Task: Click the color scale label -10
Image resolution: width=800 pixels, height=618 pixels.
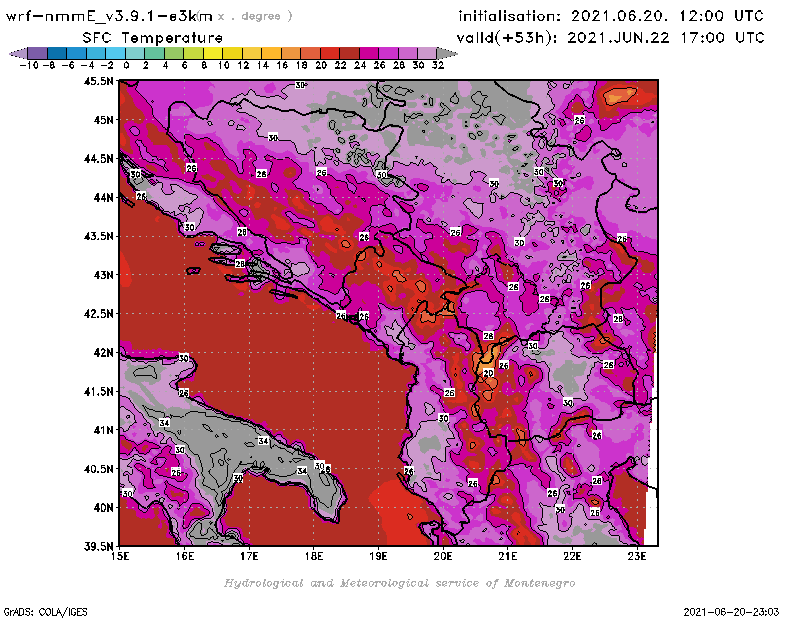Action: point(29,66)
